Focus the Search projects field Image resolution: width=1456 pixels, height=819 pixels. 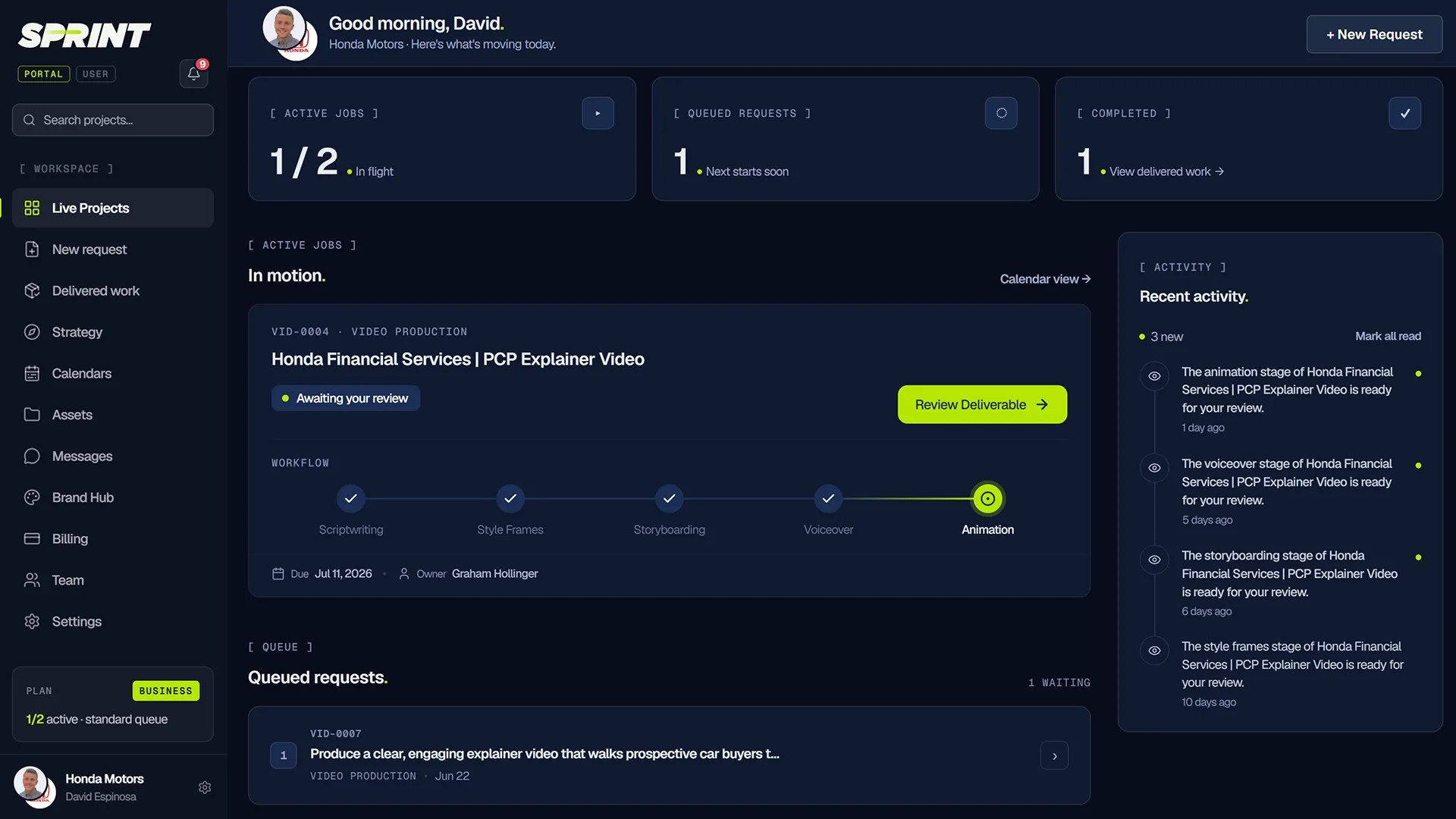[x=113, y=120]
